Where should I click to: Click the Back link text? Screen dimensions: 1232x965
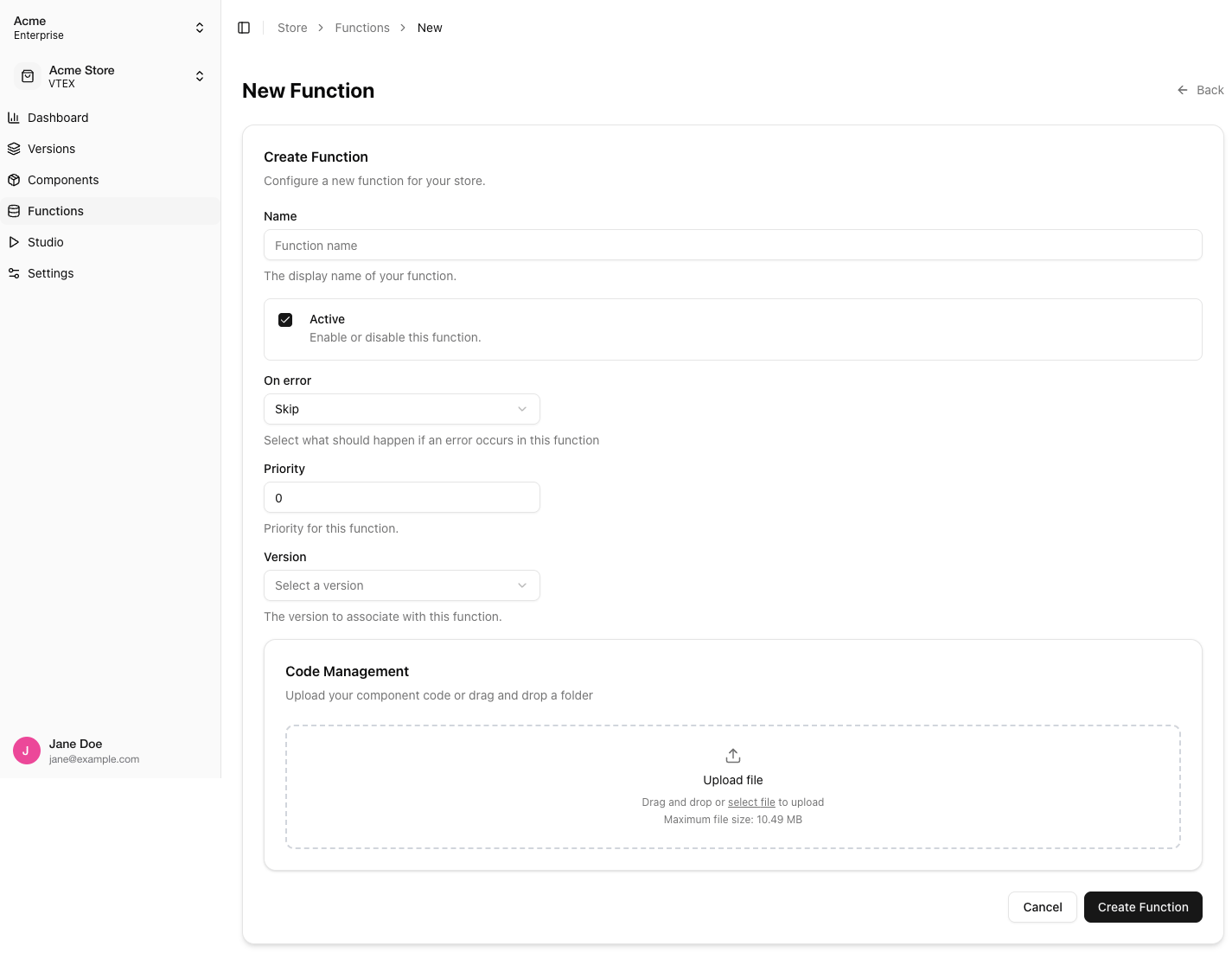pyautogui.click(x=1210, y=90)
